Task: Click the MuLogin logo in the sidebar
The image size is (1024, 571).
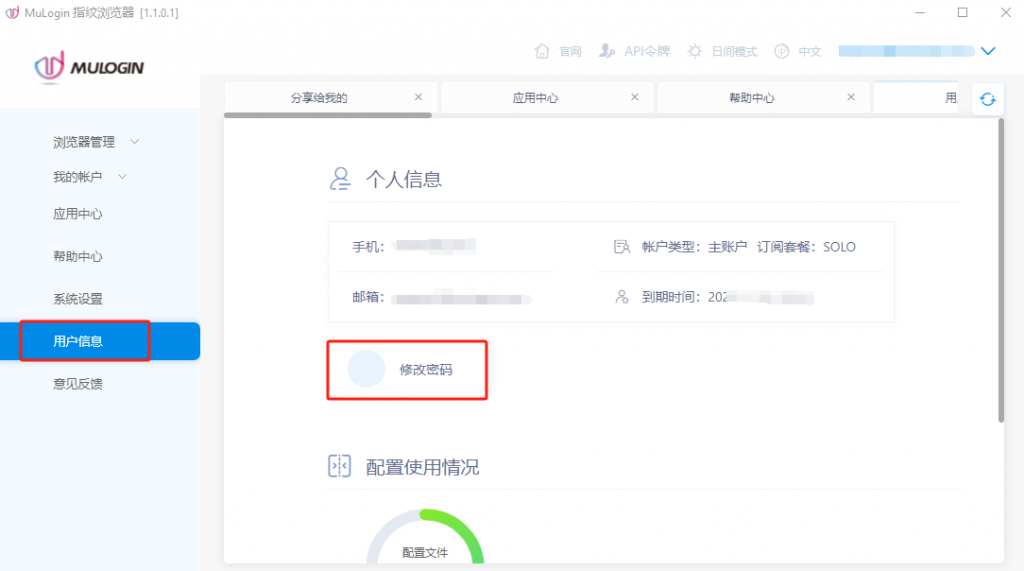Action: coord(89,67)
